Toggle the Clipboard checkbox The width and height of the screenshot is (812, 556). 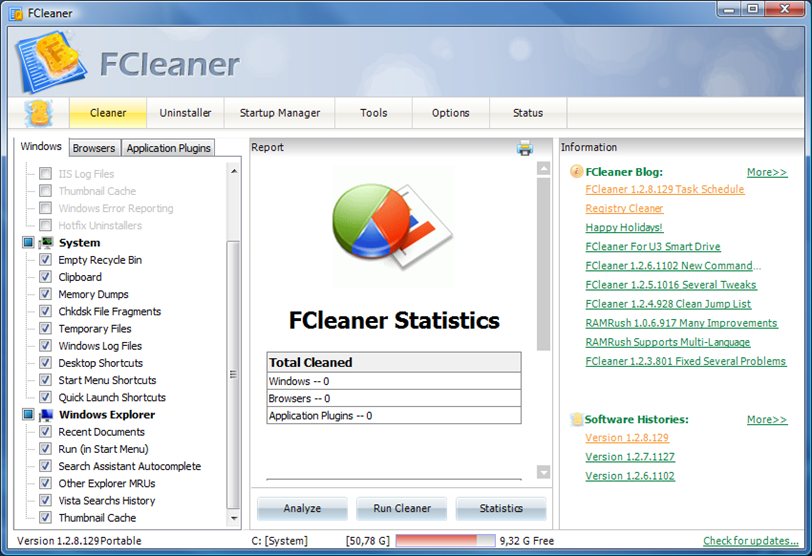(46, 276)
